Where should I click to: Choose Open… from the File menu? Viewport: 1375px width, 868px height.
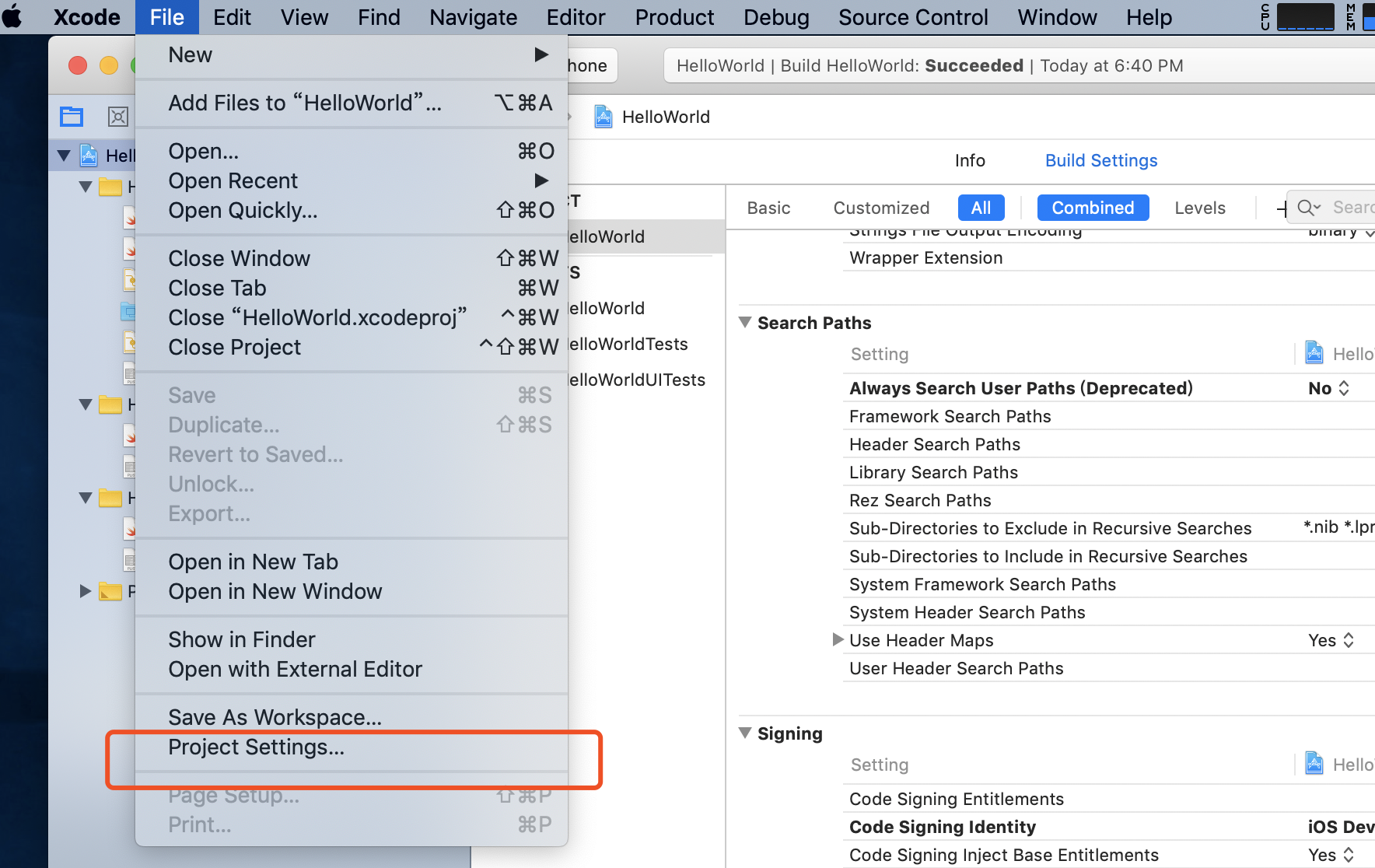[x=352, y=151]
